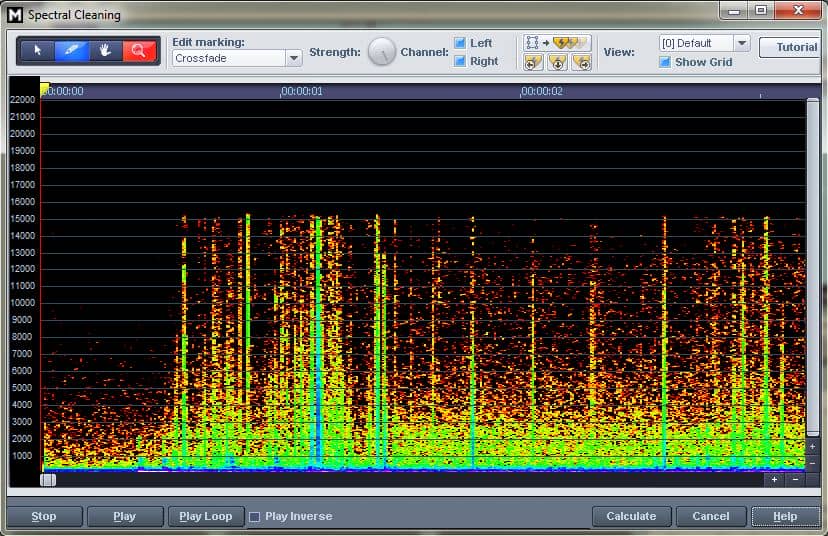Open the Tutorial button
Viewport: 828px width, 536px height.
click(x=795, y=47)
